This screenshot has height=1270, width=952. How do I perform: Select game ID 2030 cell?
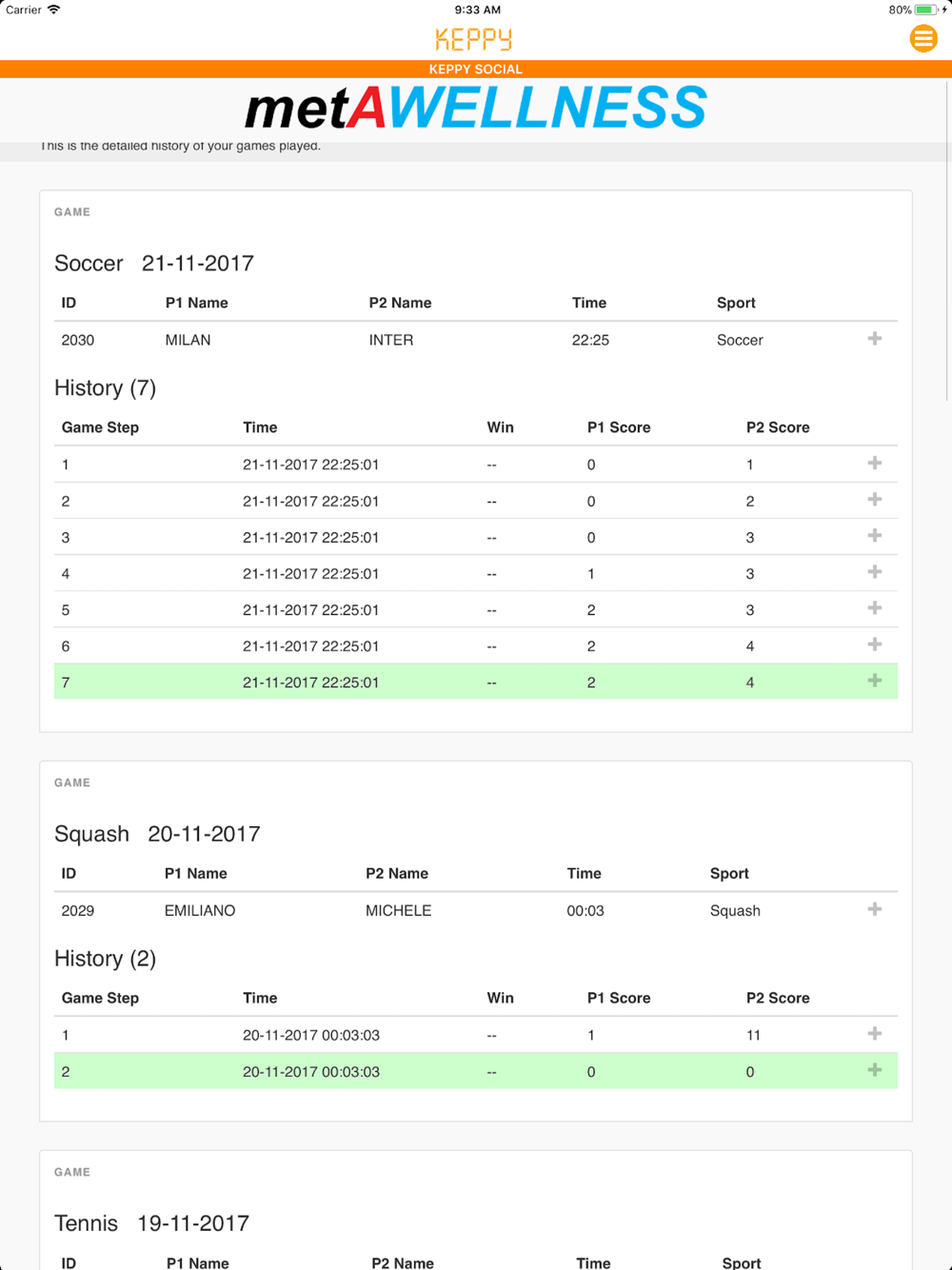coord(78,340)
